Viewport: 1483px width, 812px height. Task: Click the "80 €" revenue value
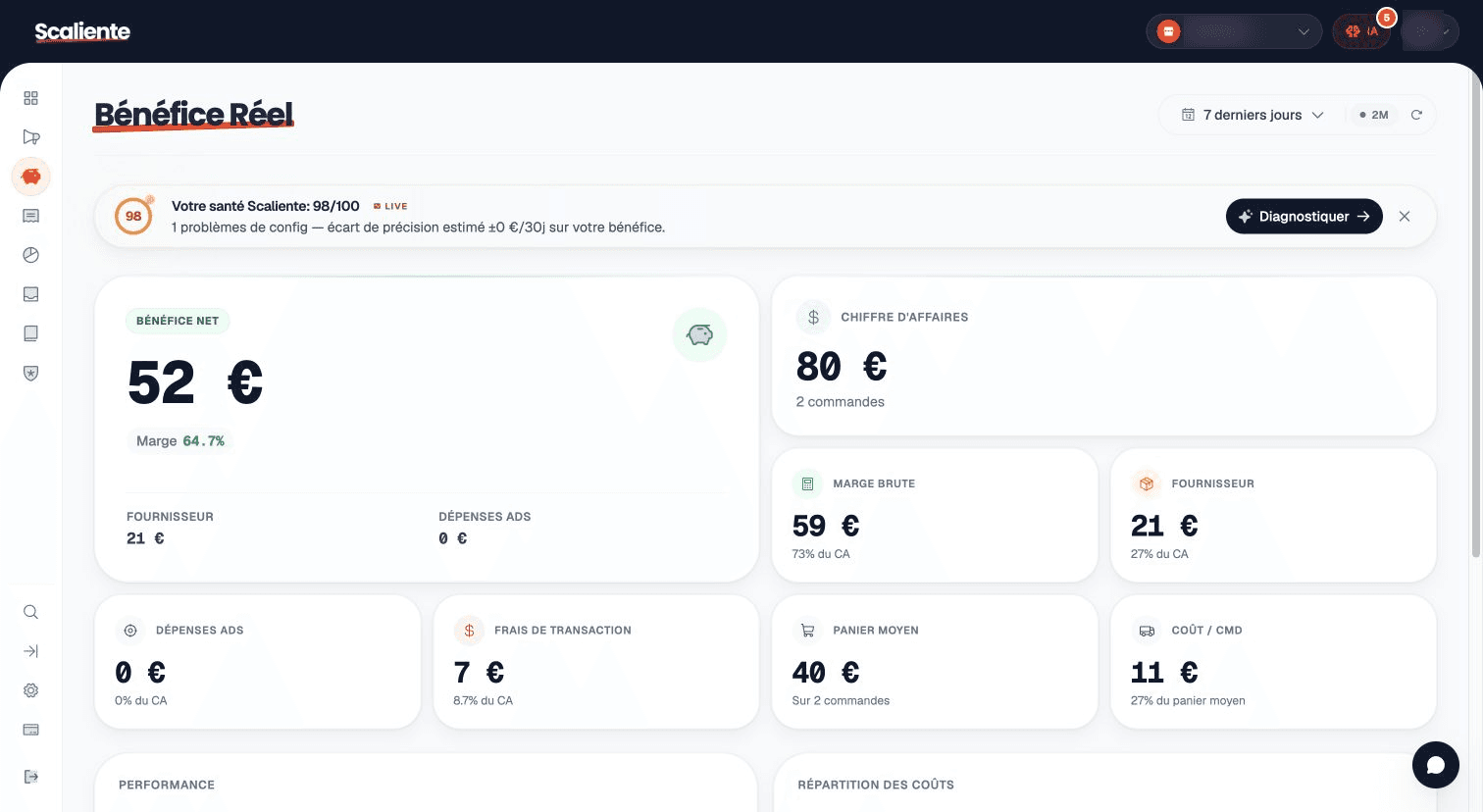pyautogui.click(x=842, y=367)
